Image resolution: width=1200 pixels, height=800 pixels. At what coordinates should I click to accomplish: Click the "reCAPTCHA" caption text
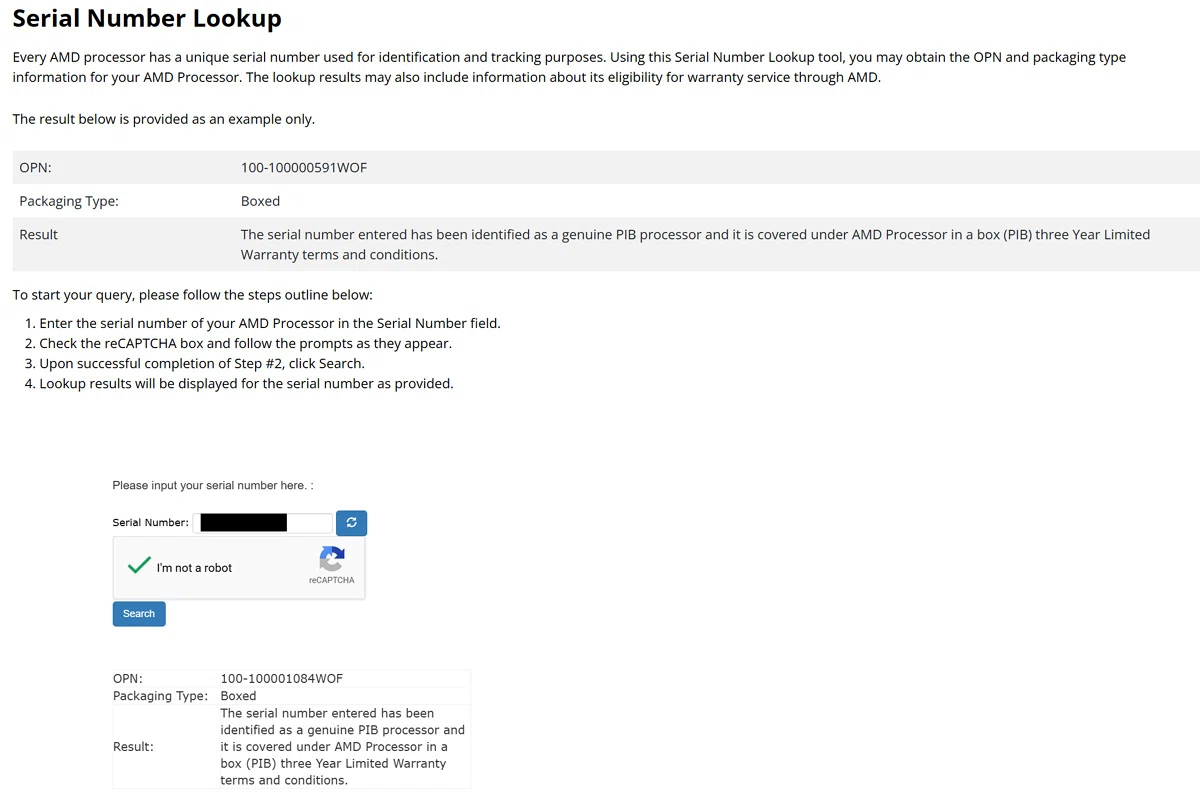[x=332, y=580]
